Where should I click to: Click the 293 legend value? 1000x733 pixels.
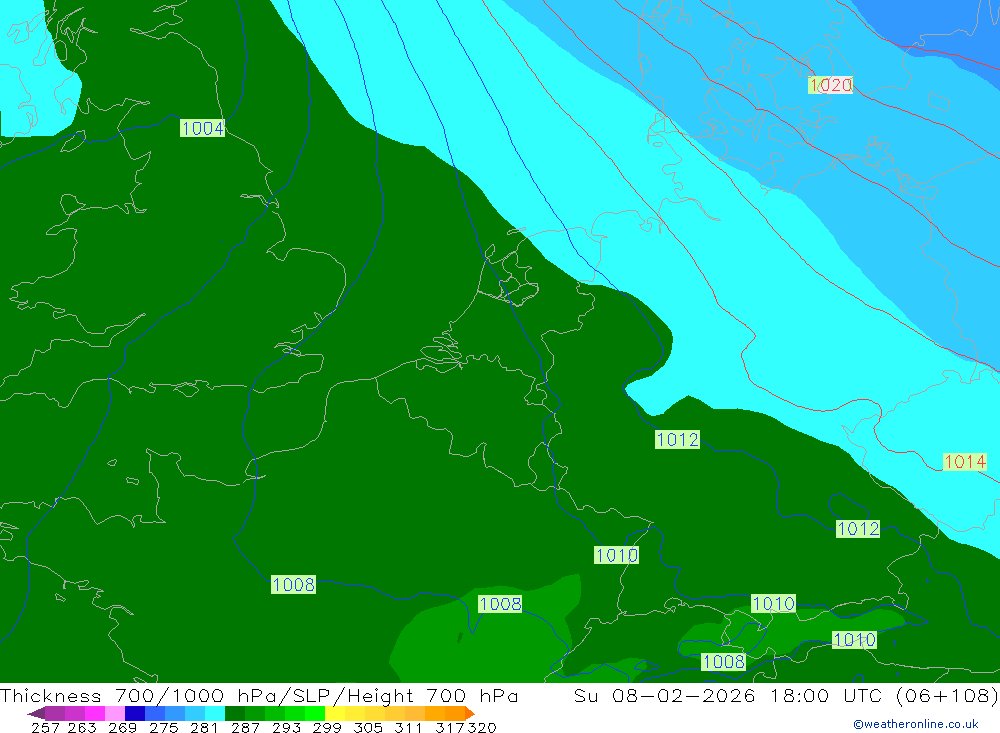click(286, 727)
